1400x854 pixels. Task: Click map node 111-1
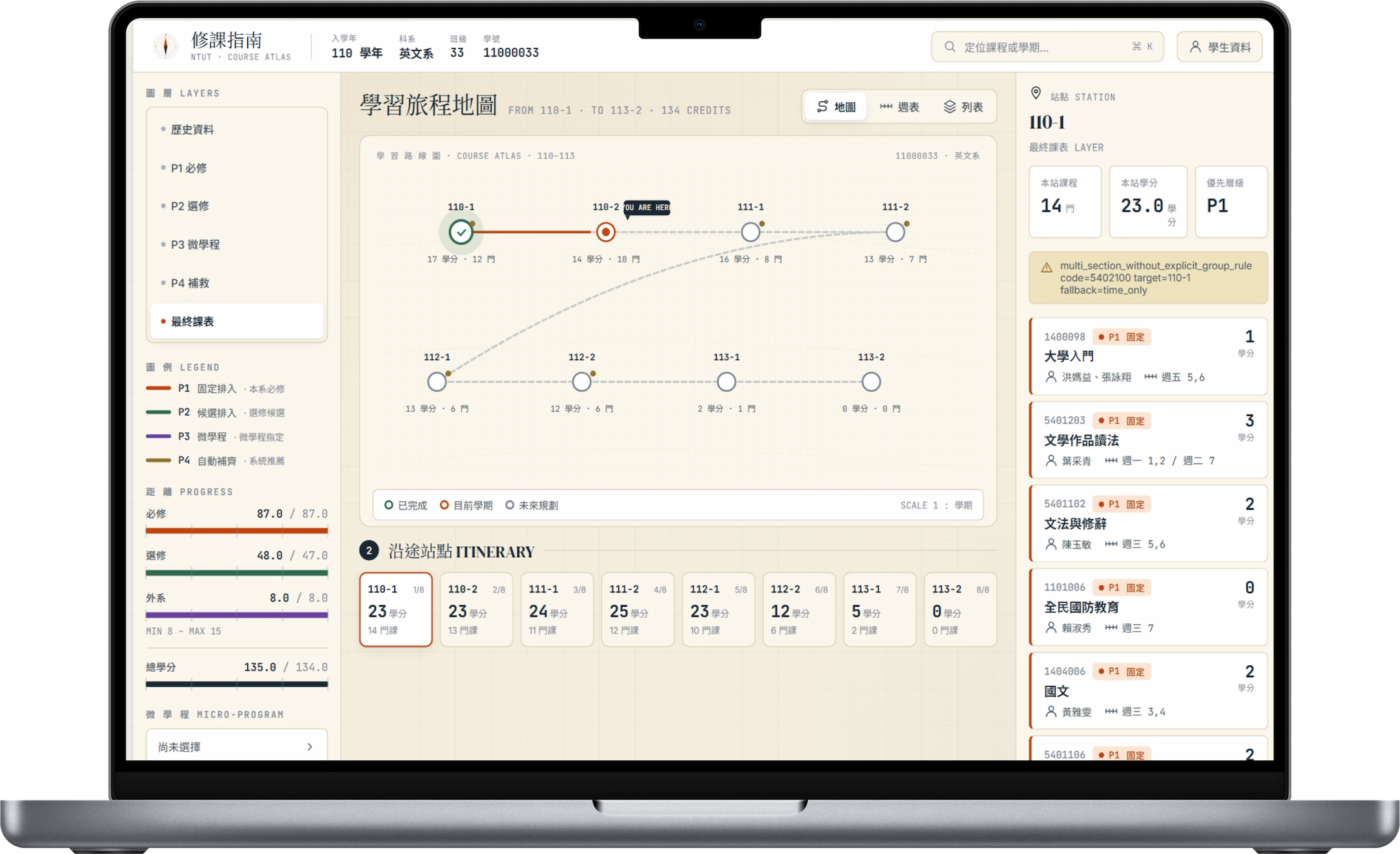click(750, 232)
